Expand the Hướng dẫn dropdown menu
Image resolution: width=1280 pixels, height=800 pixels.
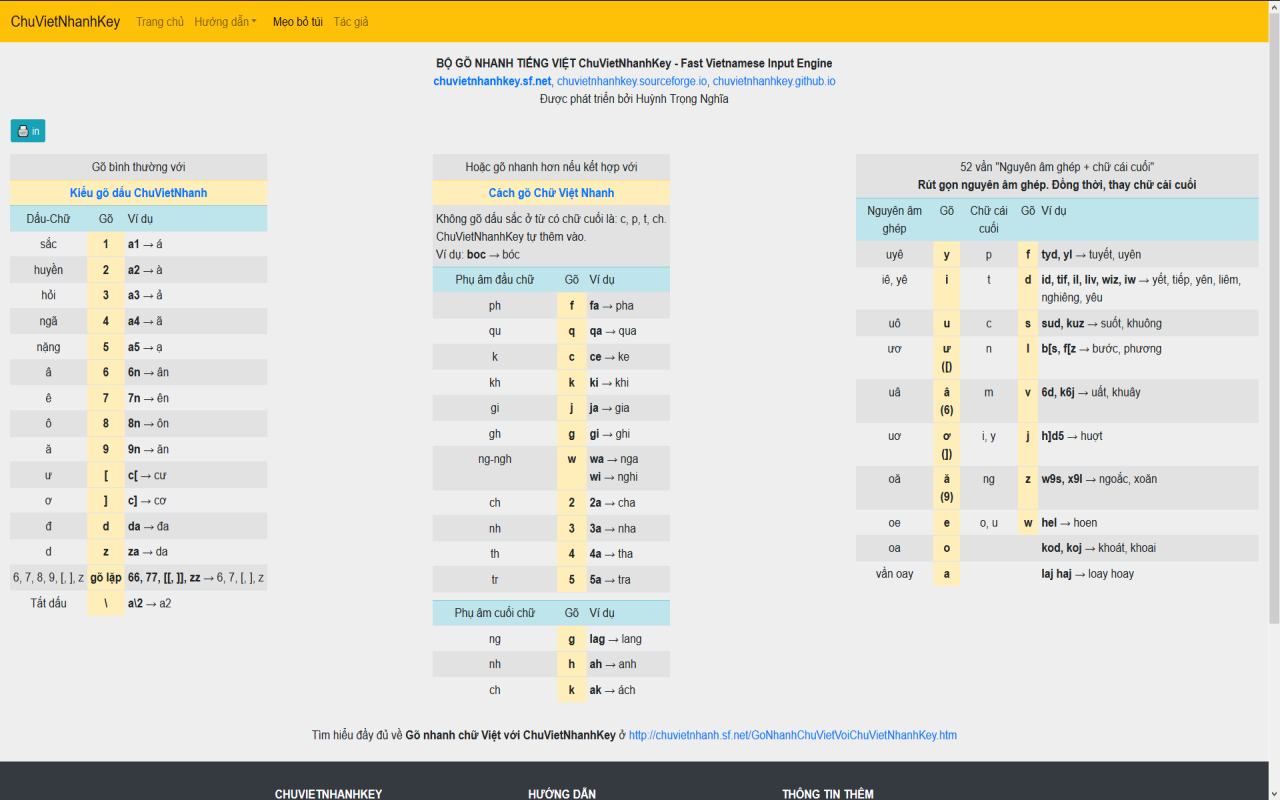(x=226, y=21)
